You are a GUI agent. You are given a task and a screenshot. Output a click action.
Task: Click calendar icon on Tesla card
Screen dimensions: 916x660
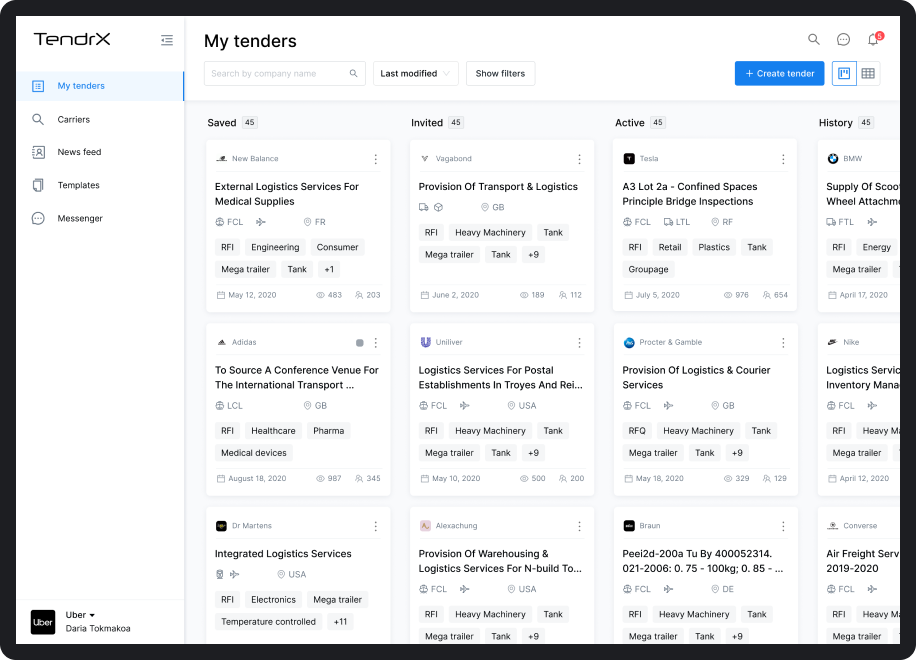pos(629,295)
